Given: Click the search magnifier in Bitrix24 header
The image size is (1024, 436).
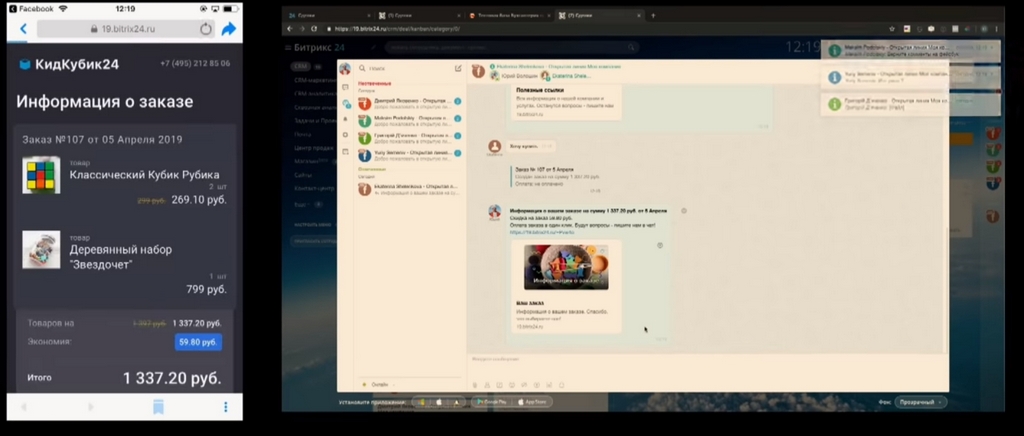Looking at the screenshot, I should (x=631, y=47).
